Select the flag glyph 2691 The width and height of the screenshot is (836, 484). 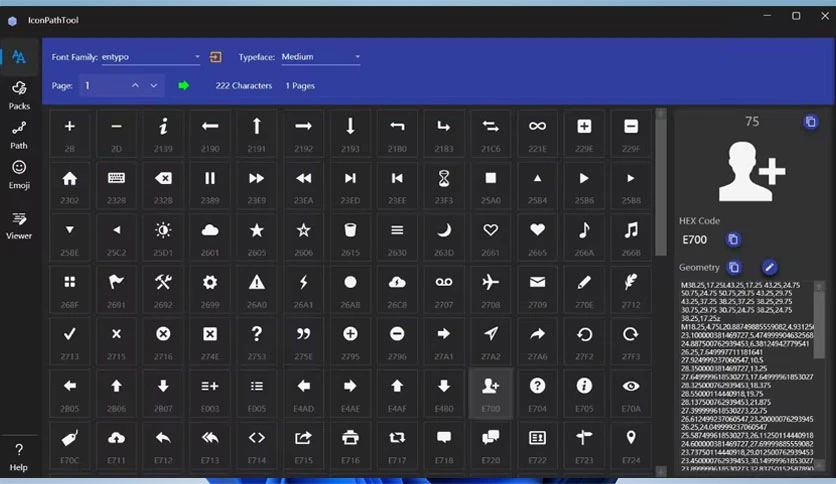pos(116,289)
